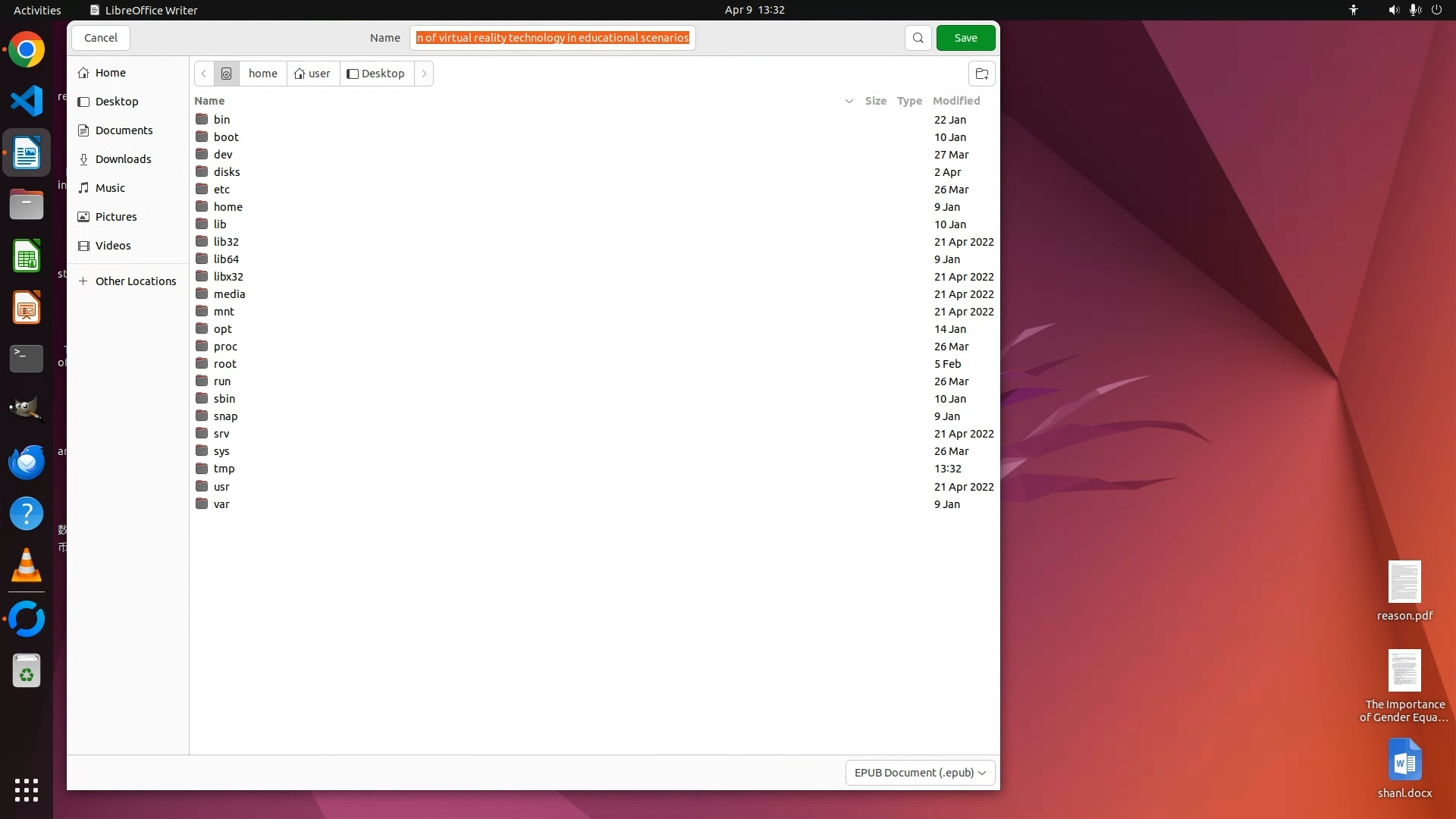
Task: Cancel the save dialog
Action: (x=101, y=38)
